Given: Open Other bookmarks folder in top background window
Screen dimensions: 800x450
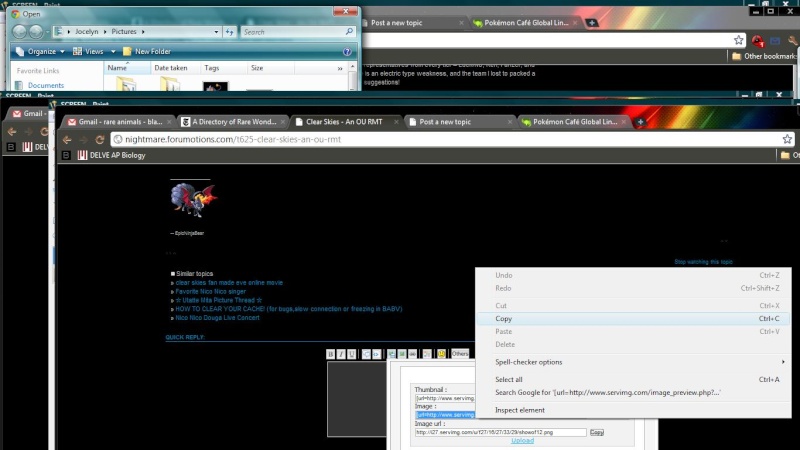Looking at the screenshot, I should tap(764, 56).
